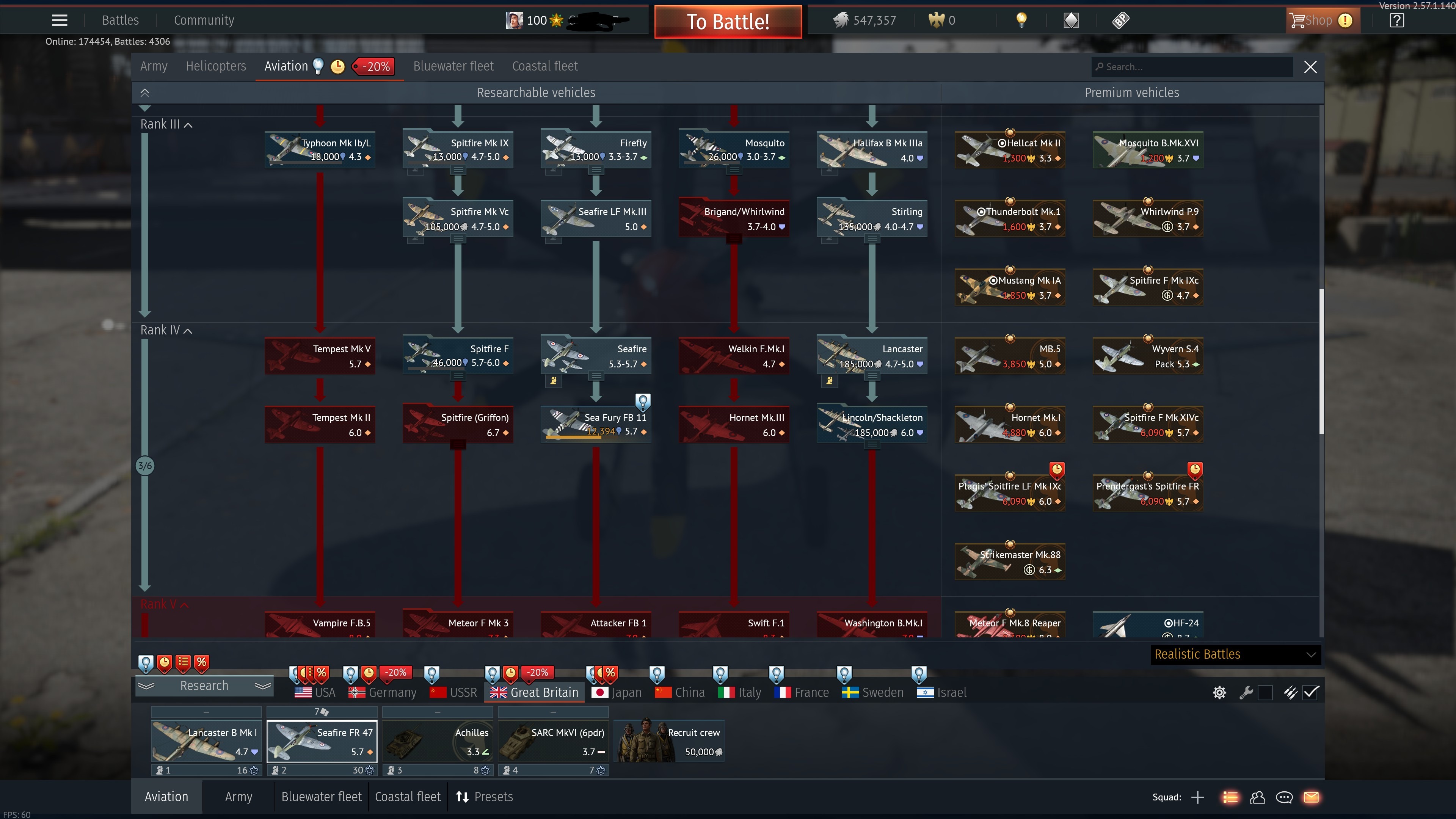Open the Community menu

pos(204,20)
